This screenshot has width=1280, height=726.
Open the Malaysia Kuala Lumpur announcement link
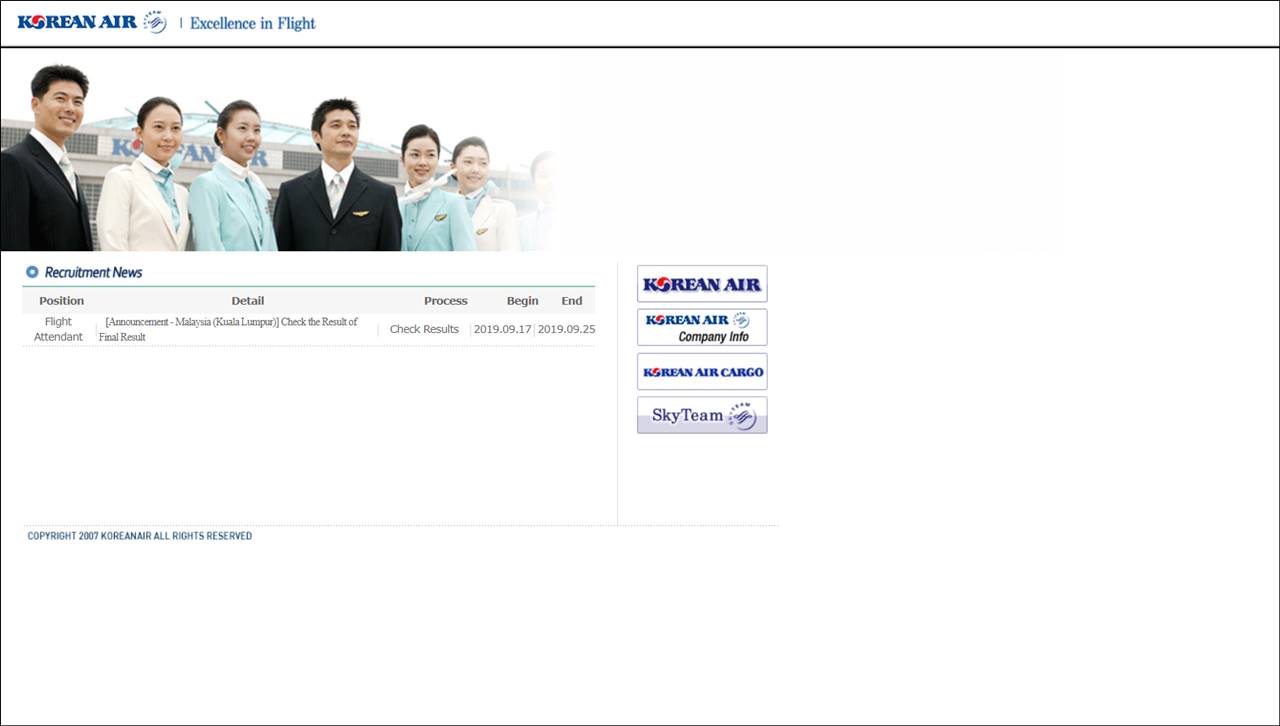(230, 323)
